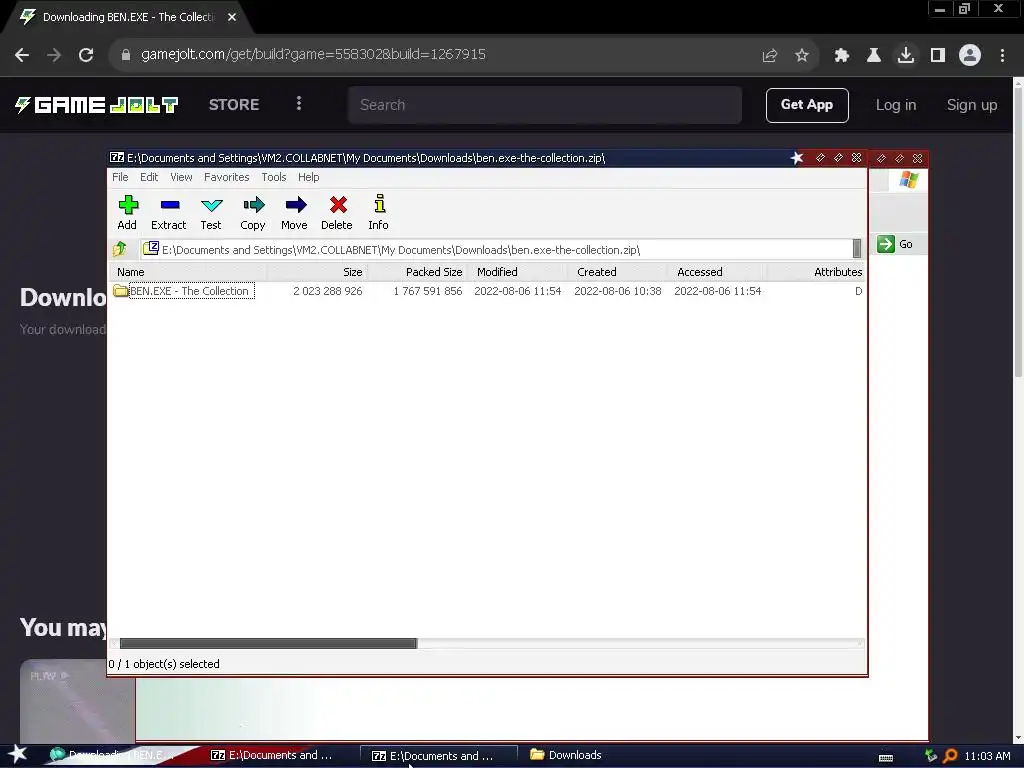Click the star icon in 7-Zip title bar
The height and width of the screenshot is (768, 1024).
coord(797,158)
